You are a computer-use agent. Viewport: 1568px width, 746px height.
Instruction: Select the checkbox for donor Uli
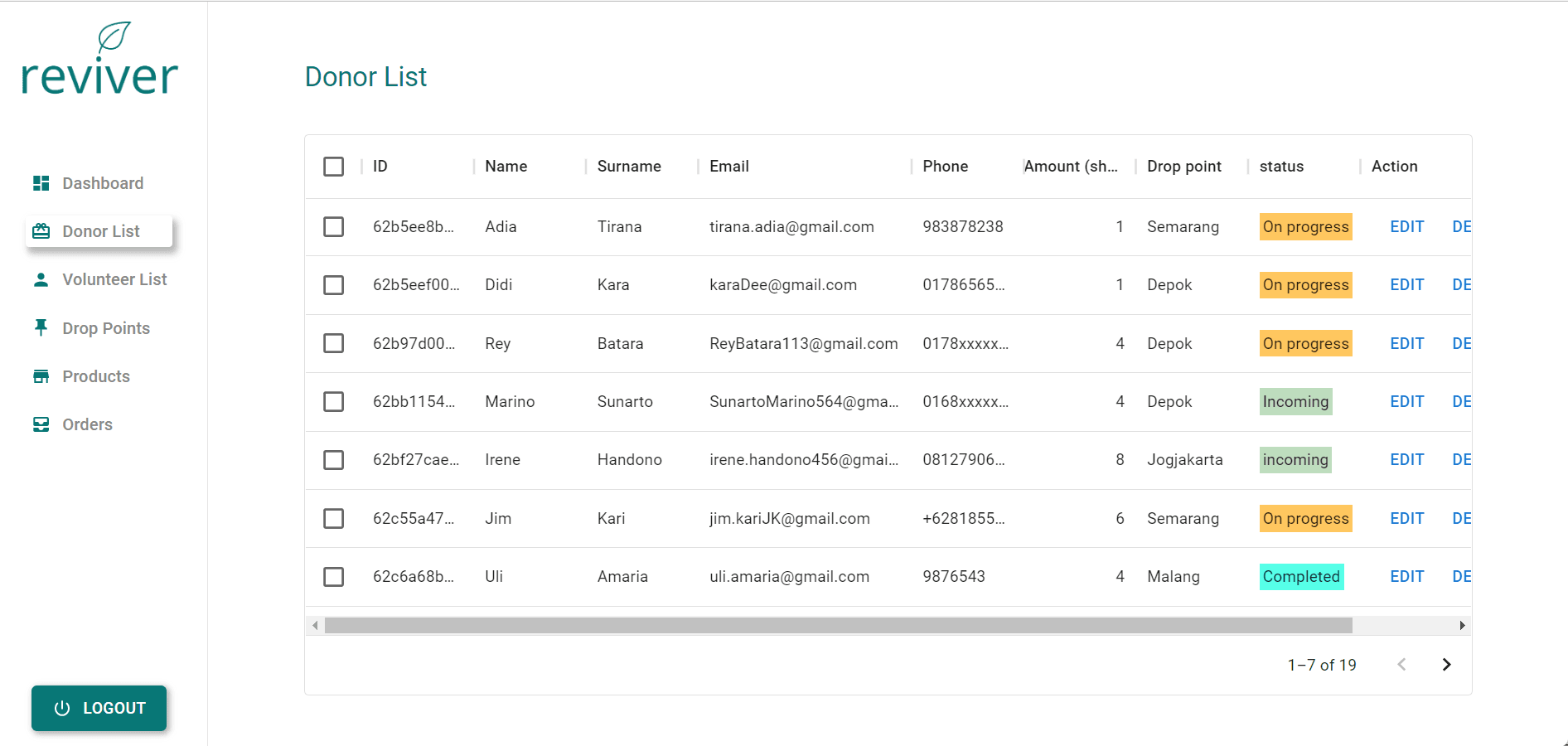[x=334, y=577]
